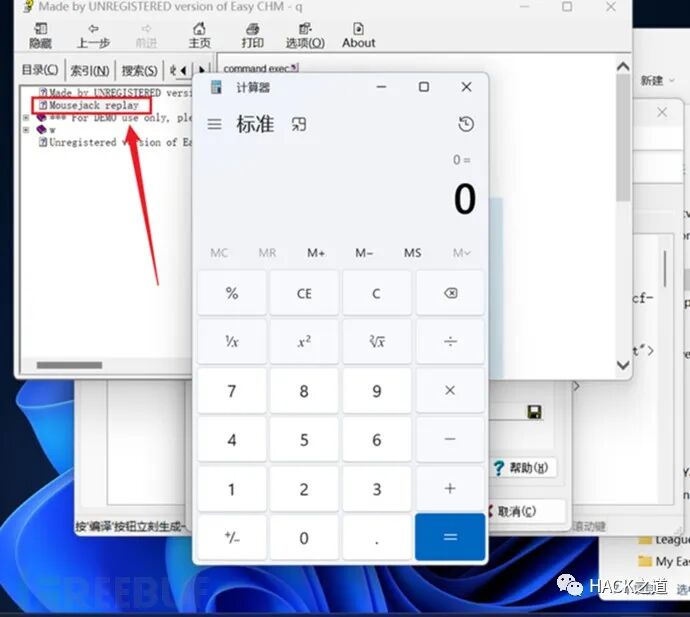This screenshot has width=690, height=617.
Task: Click the save floppy icon in background dialog
Action: pyautogui.click(x=534, y=412)
